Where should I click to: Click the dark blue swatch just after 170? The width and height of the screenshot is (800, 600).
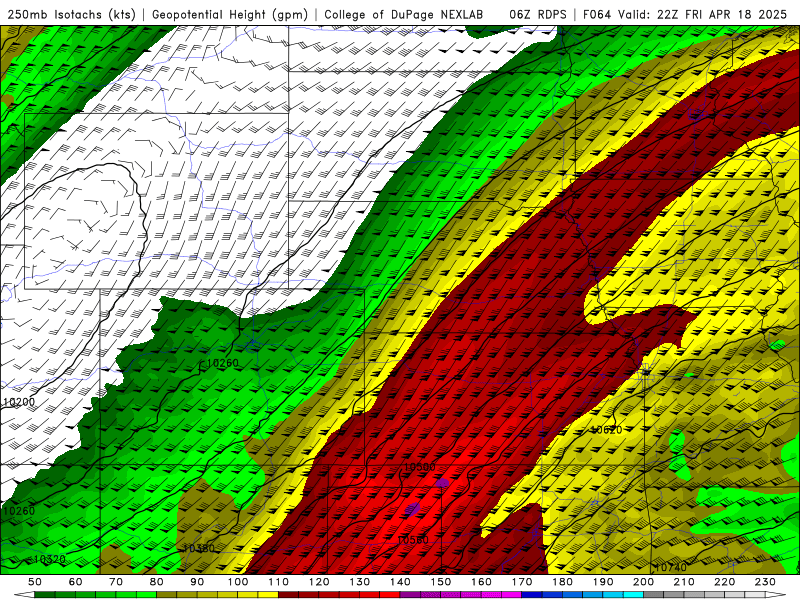point(532,595)
